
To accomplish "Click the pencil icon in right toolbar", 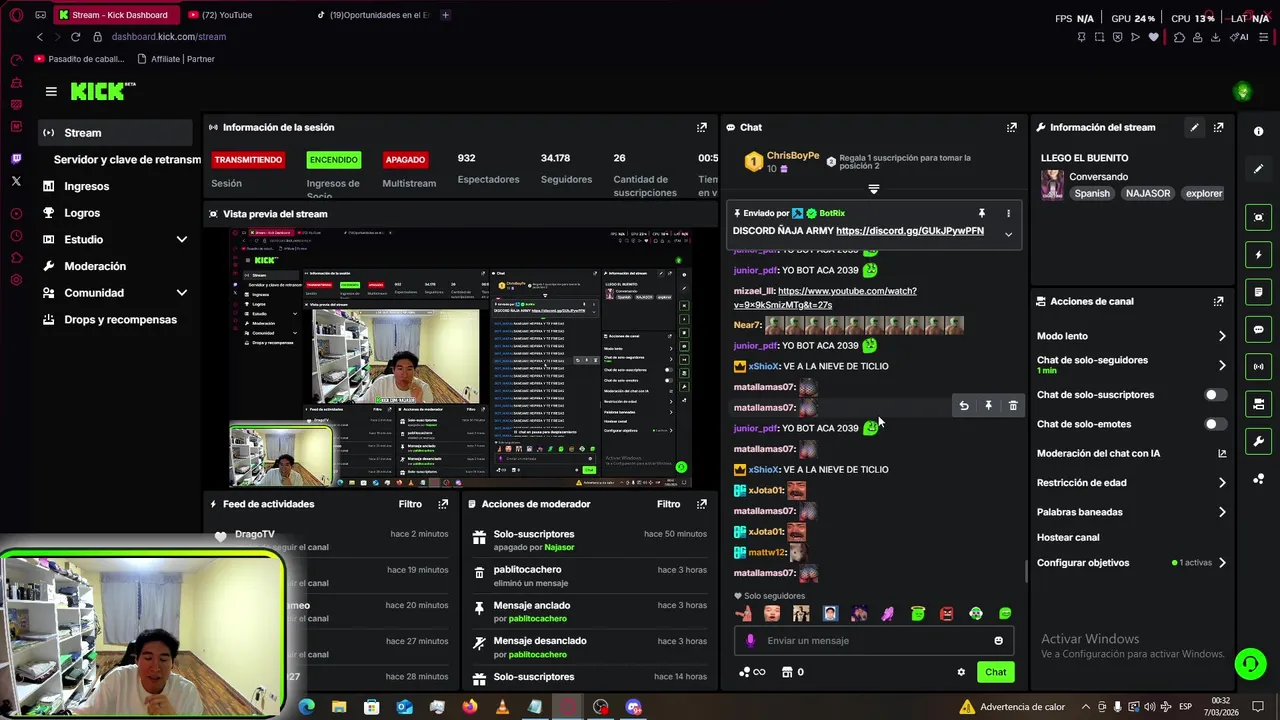I will coord(1258,169).
